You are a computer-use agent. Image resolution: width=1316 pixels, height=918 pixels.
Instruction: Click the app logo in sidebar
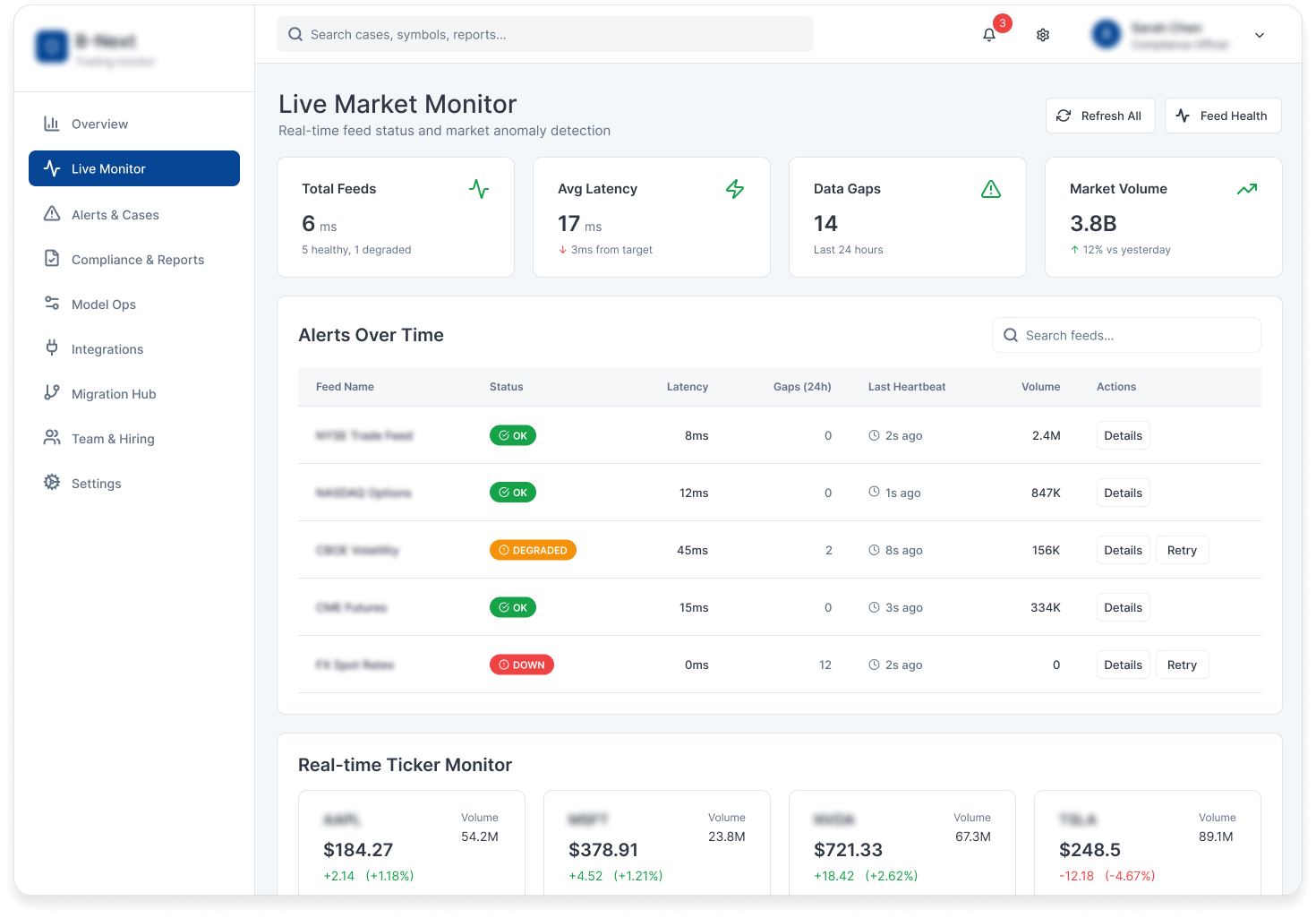click(52, 47)
